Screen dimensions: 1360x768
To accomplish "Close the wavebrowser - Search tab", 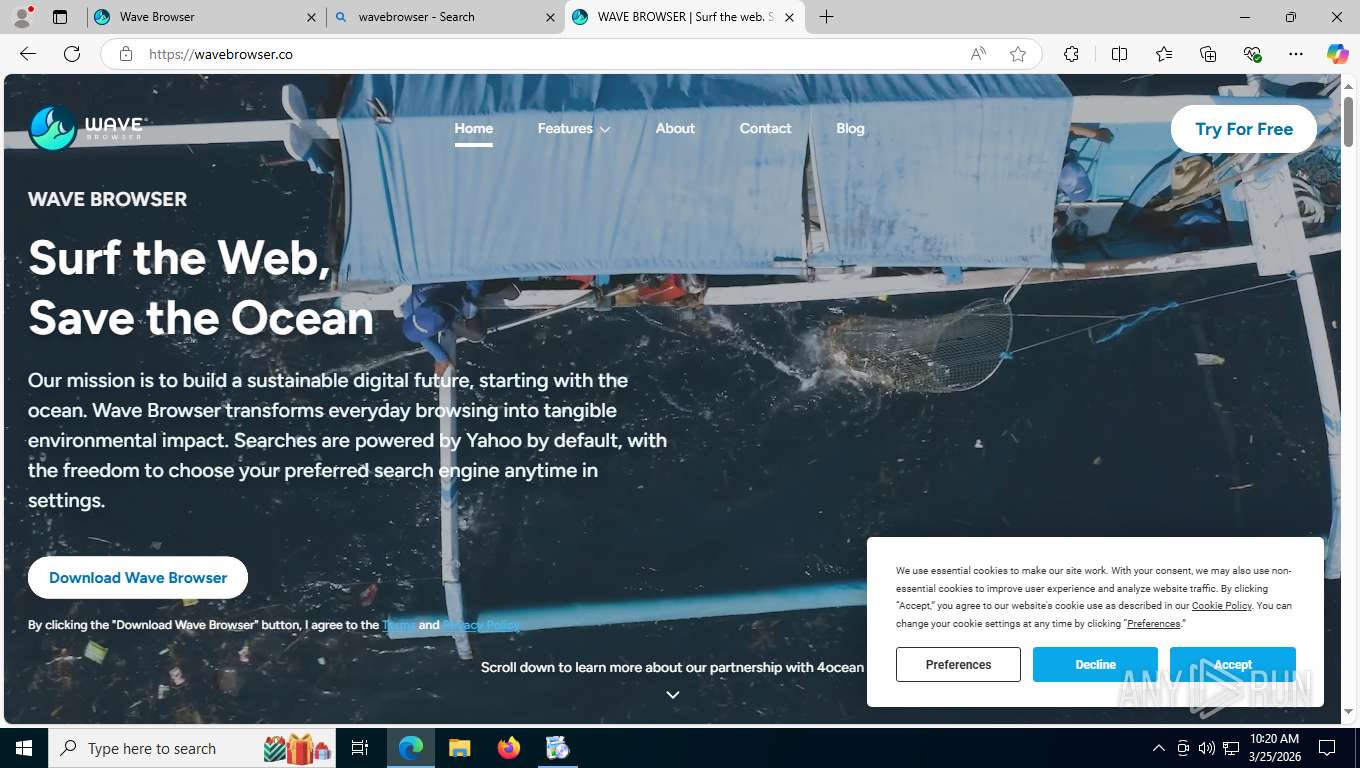I will 550,17.
